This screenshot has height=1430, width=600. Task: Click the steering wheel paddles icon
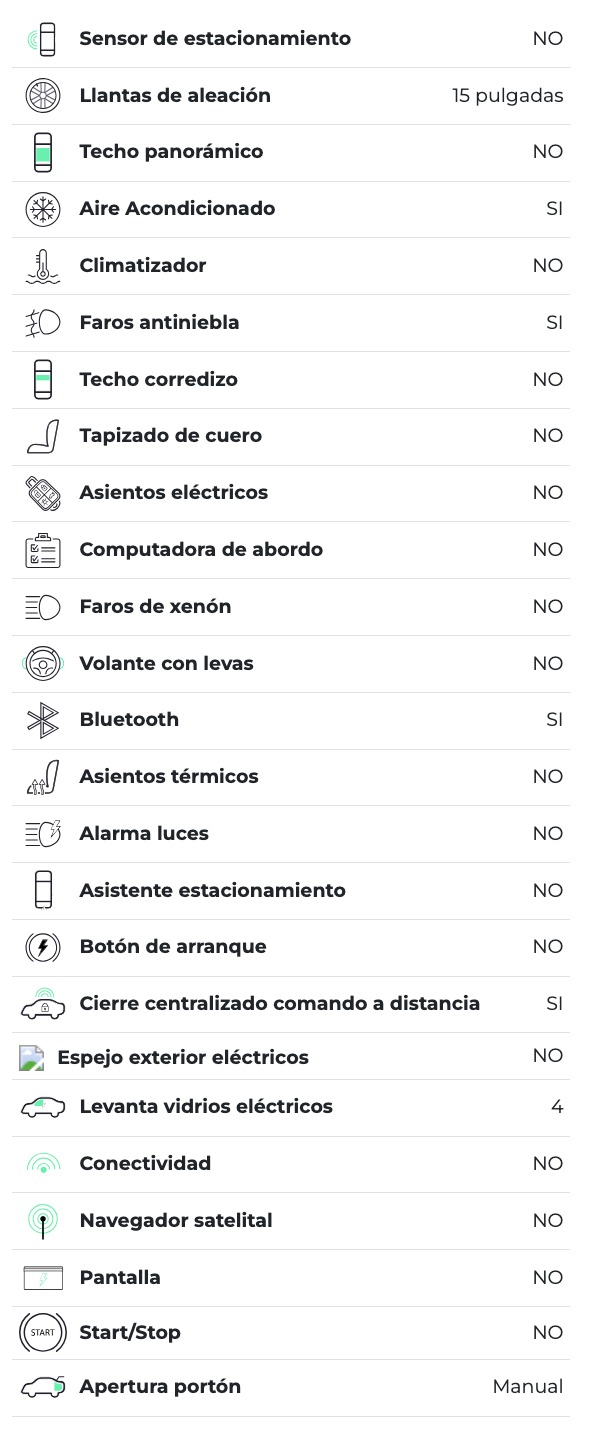point(43,663)
